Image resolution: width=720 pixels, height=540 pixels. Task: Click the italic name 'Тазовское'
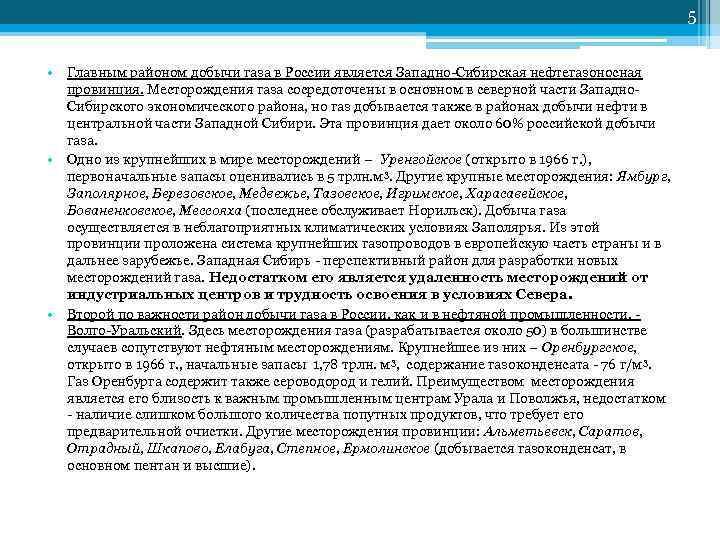click(x=346, y=193)
